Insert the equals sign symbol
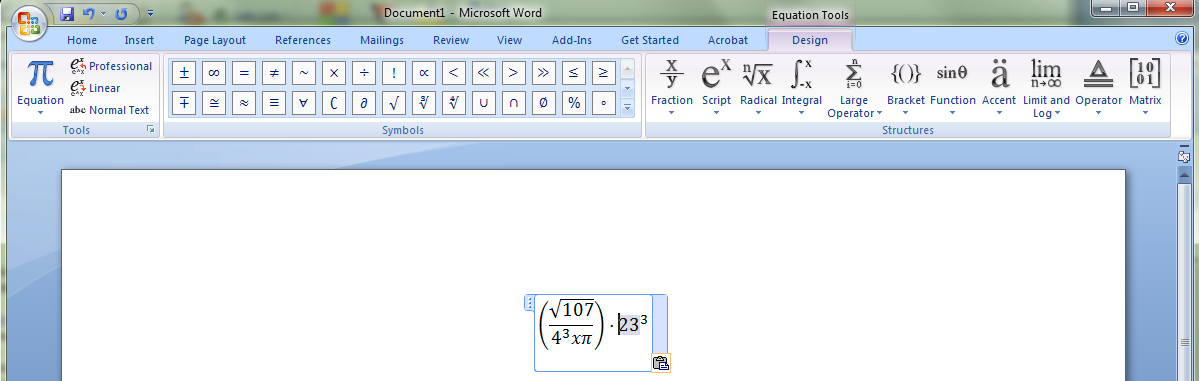The width and height of the screenshot is (1199, 381). click(244, 73)
